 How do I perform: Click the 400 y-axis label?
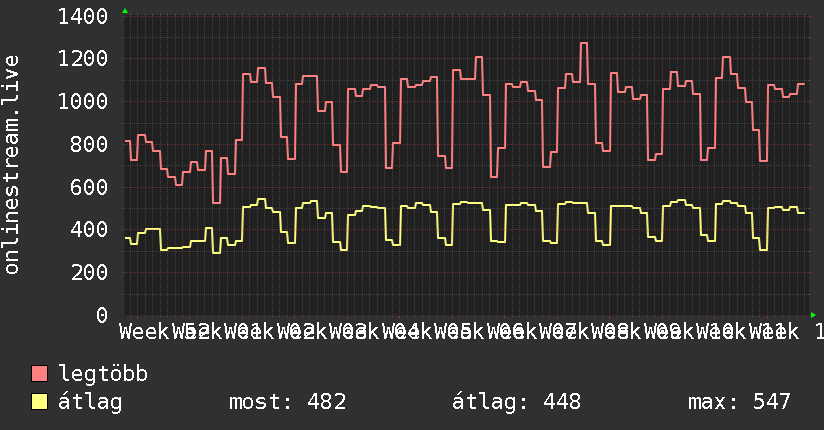[x=89, y=230]
